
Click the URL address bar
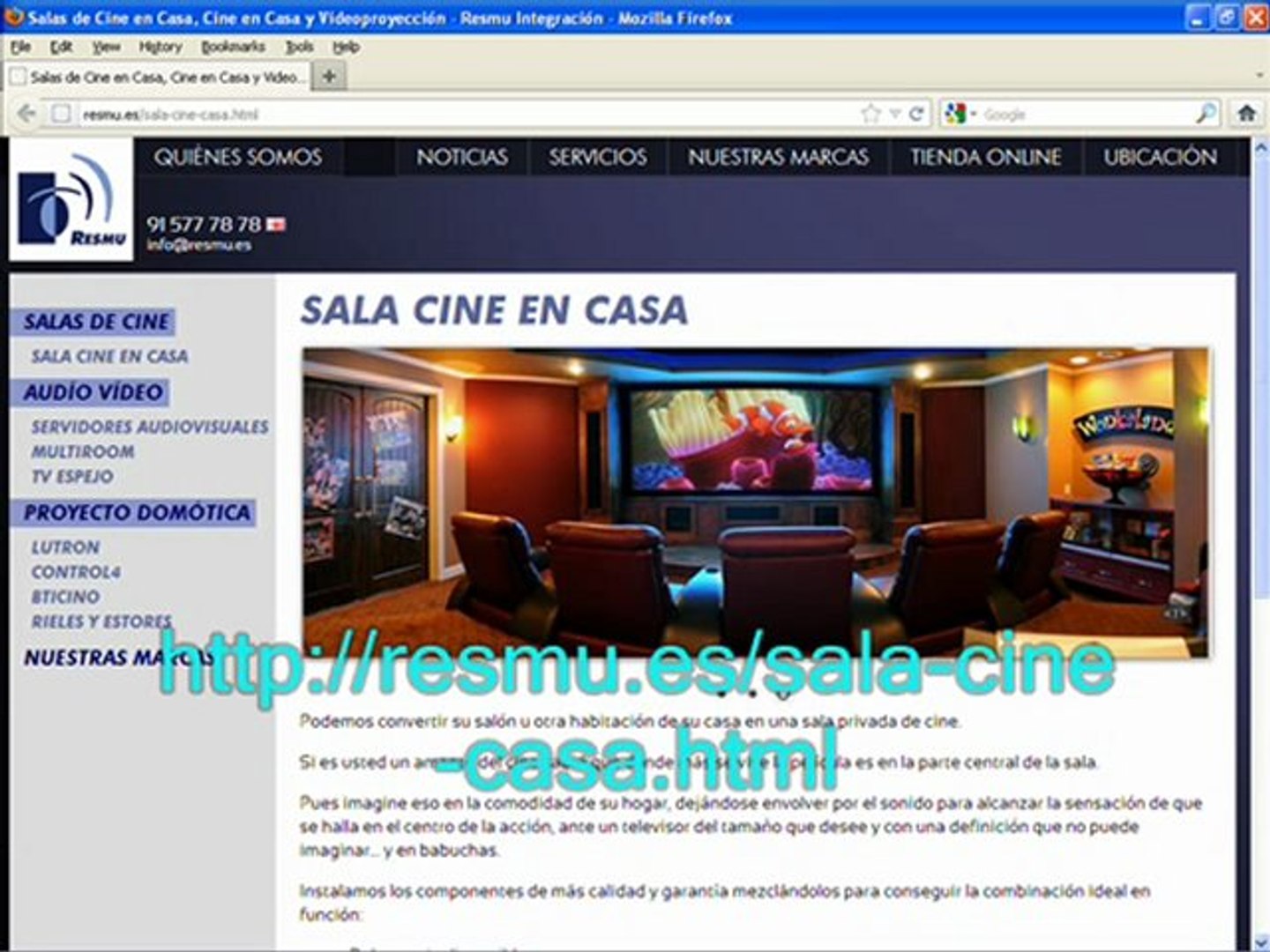point(459,114)
